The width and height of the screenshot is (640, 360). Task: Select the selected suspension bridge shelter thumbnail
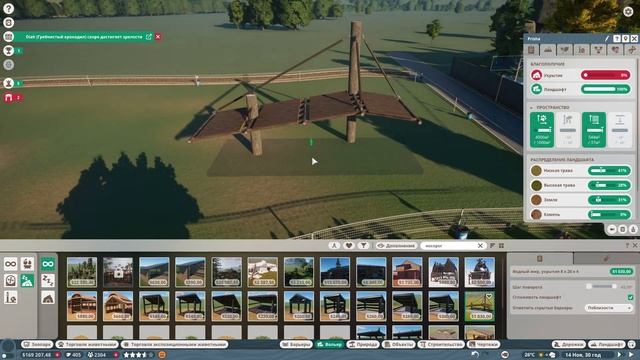(479, 306)
